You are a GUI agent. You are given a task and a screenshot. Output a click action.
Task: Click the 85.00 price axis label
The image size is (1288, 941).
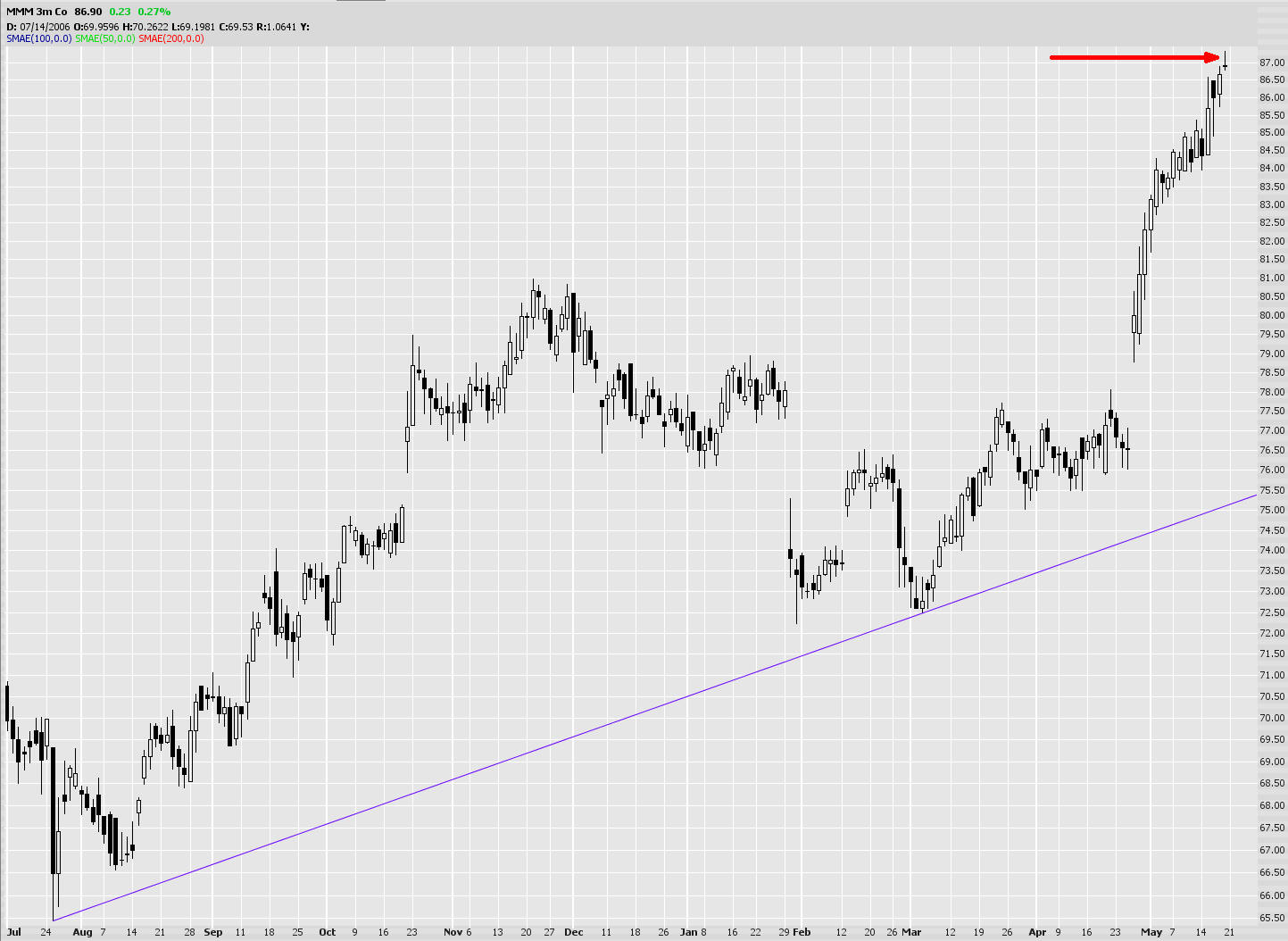pos(1272,133)
